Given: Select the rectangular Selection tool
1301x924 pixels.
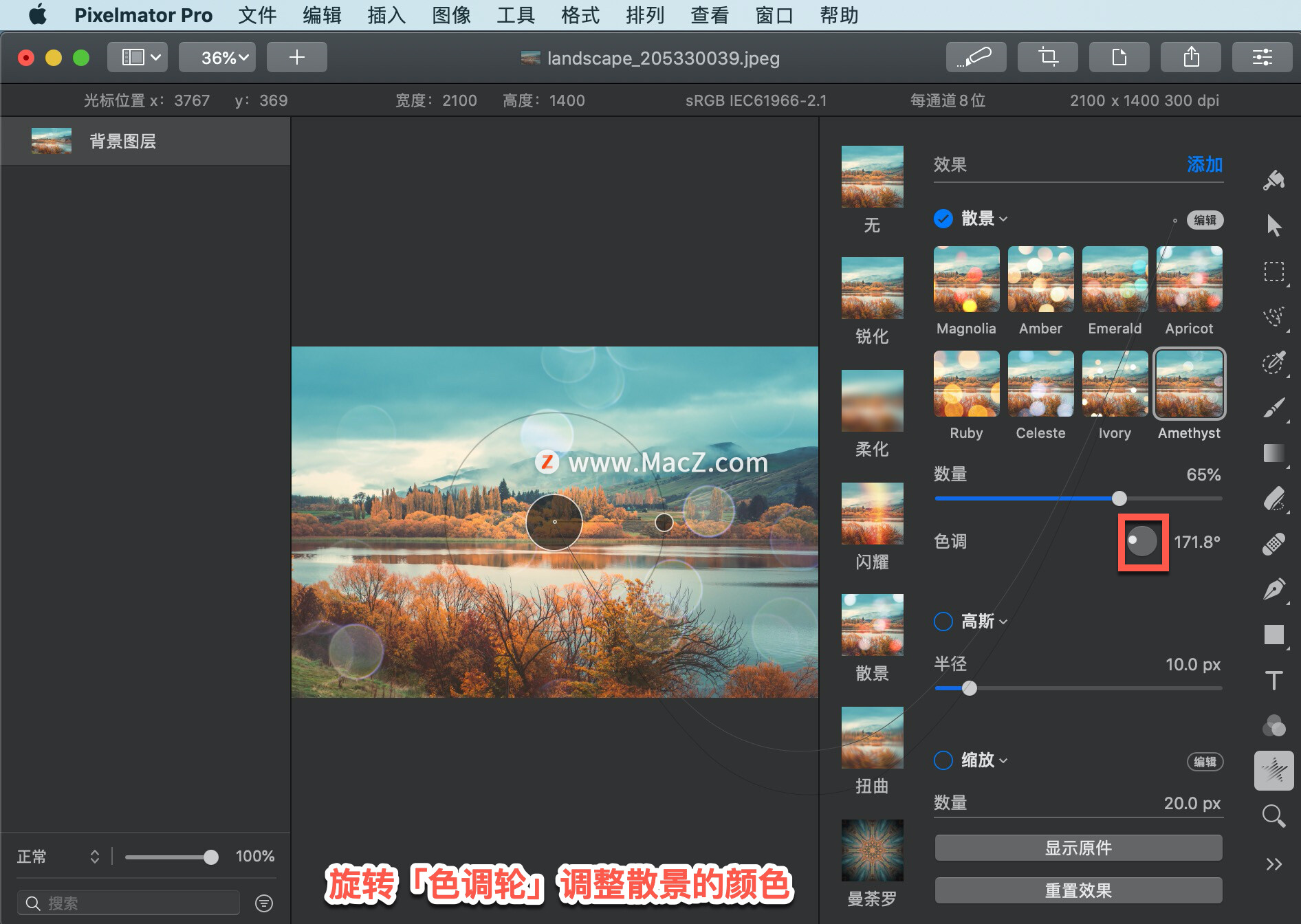Looking at the screenshot, I should click(x=1274, y=272).
